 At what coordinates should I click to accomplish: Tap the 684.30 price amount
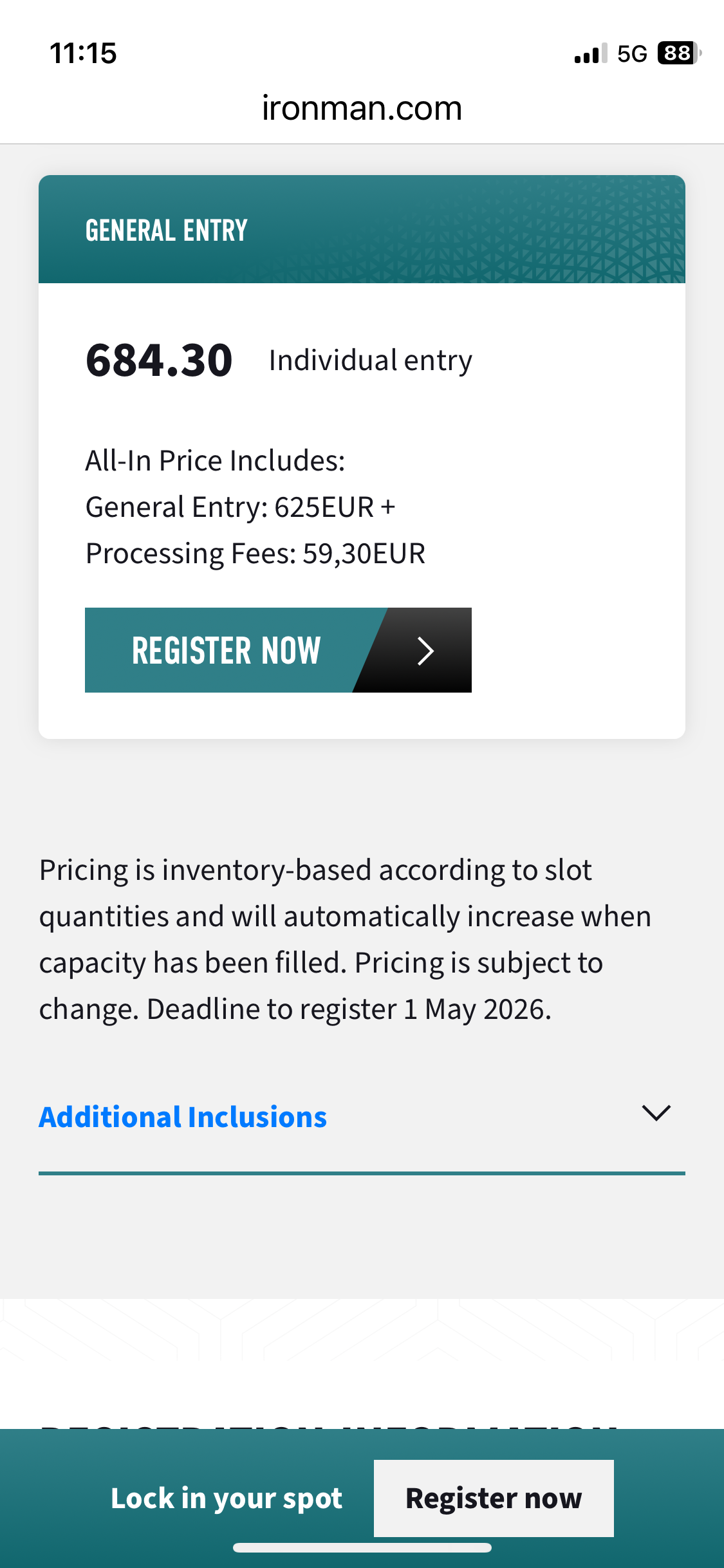point(159,360)
